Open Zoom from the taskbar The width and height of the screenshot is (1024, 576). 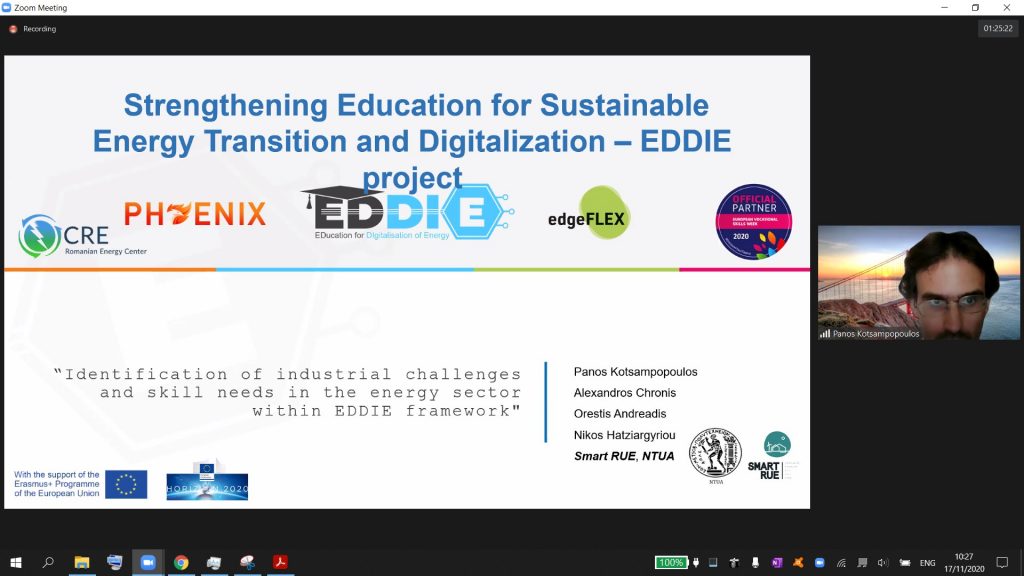click(x=148, y=563)
